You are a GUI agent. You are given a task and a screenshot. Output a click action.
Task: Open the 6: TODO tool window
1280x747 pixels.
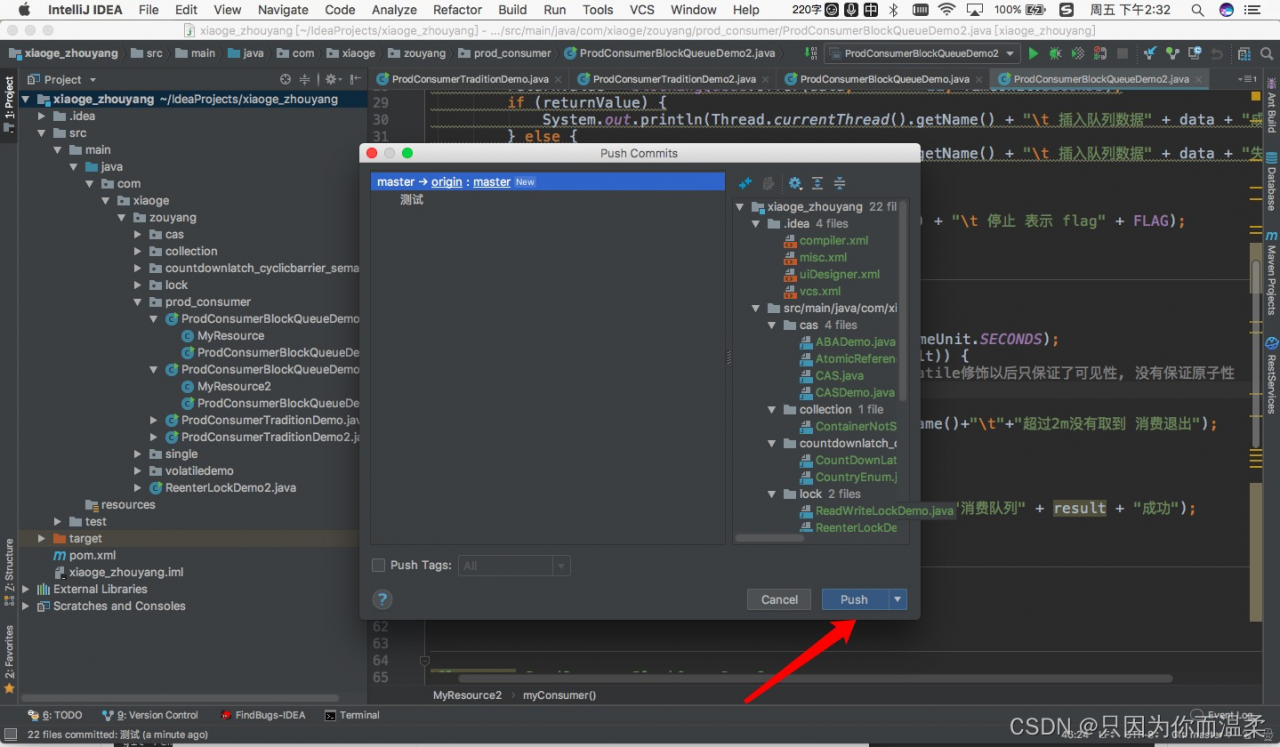coord(55,715)
